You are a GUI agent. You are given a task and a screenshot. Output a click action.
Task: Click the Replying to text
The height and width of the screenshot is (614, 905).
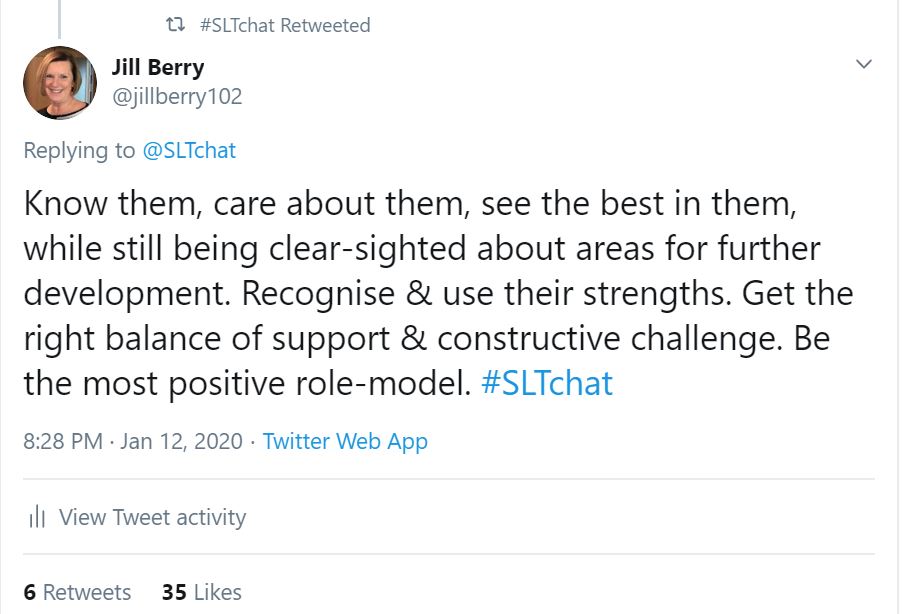click(80, 150)
